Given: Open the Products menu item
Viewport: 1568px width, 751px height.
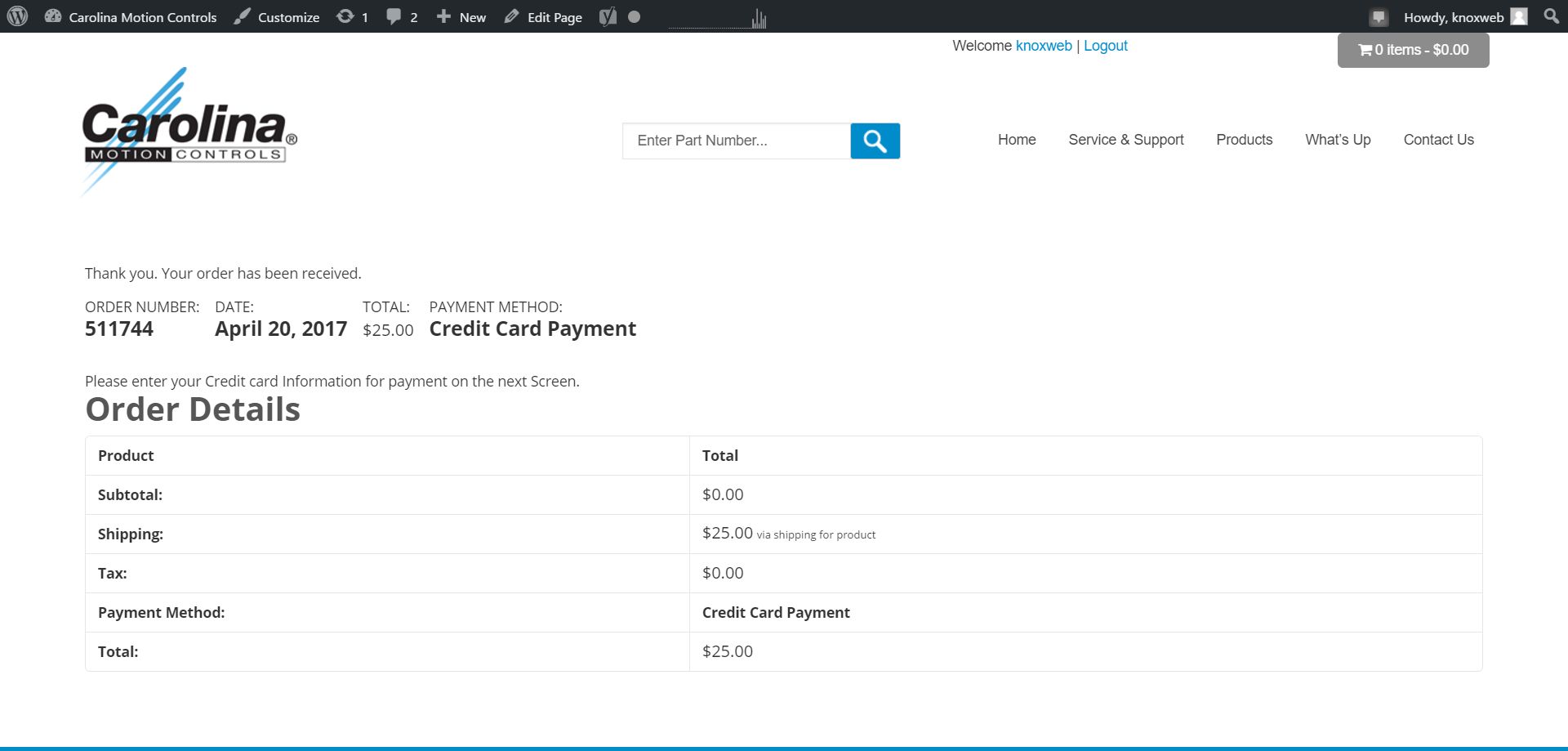Looking at the screenshot, I should [x=1245, y=140].
